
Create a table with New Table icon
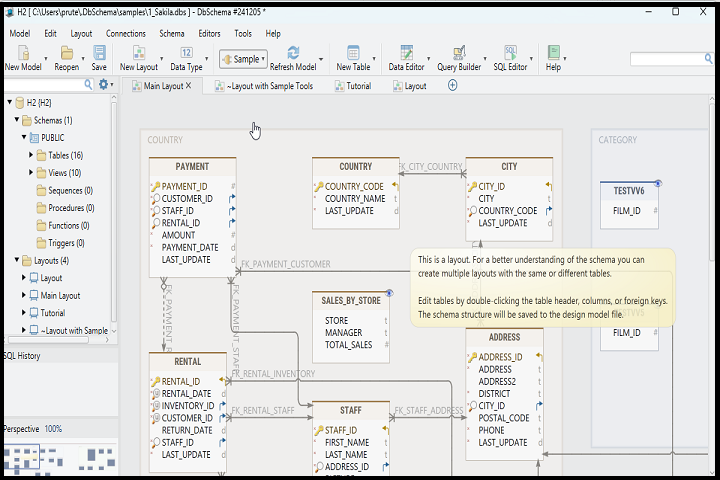pyautogui.click(x=353, y=53)
